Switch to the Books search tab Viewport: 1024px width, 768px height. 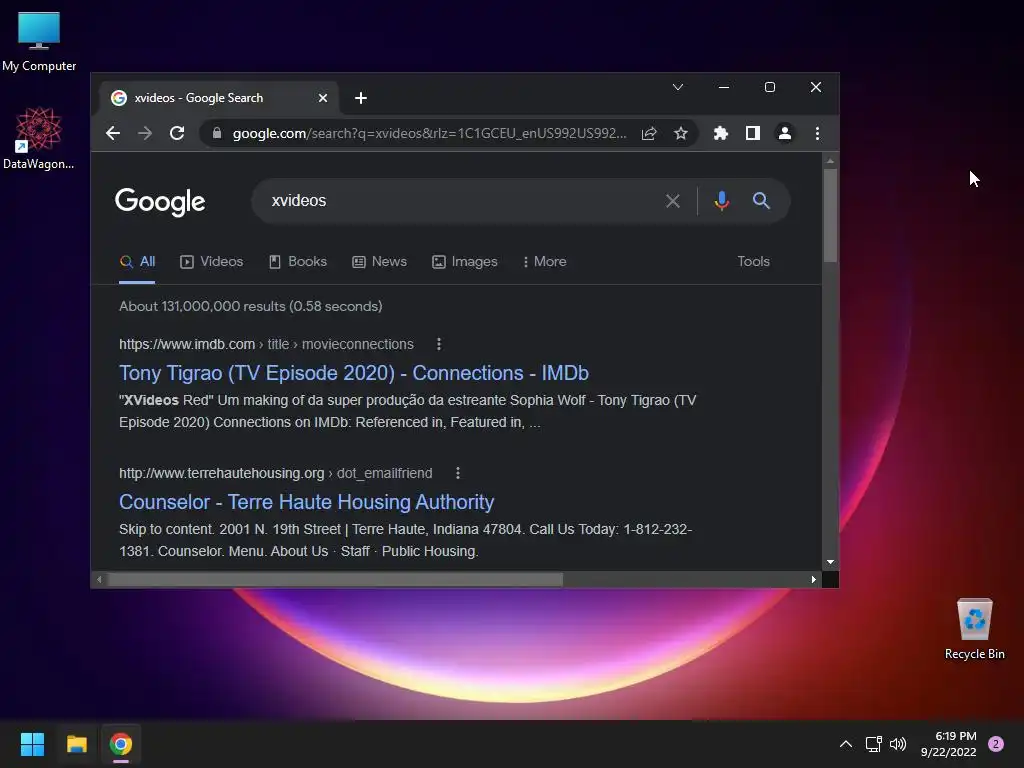tap(298, 261)
